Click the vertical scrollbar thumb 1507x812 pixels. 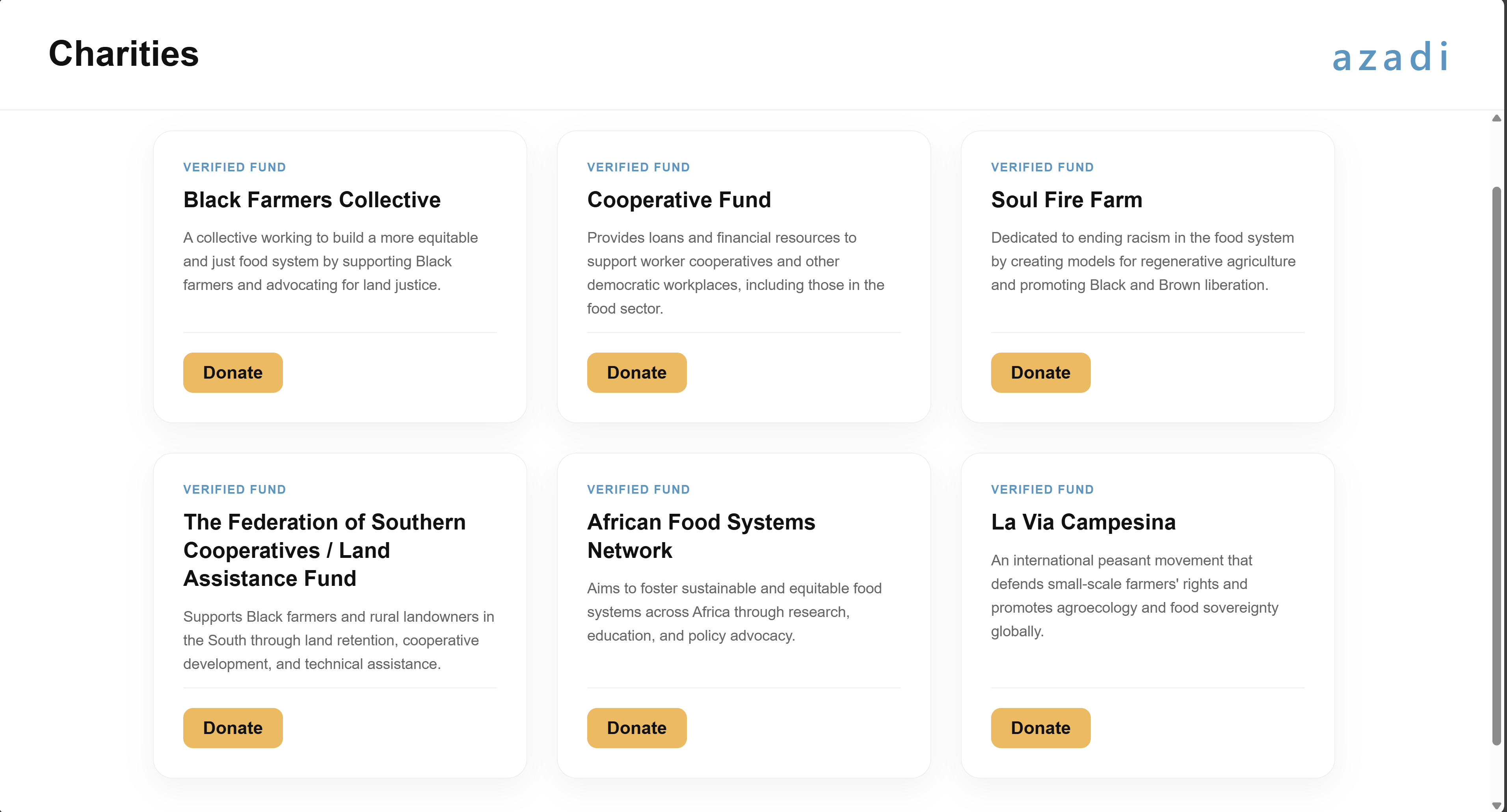(1496, 465)
